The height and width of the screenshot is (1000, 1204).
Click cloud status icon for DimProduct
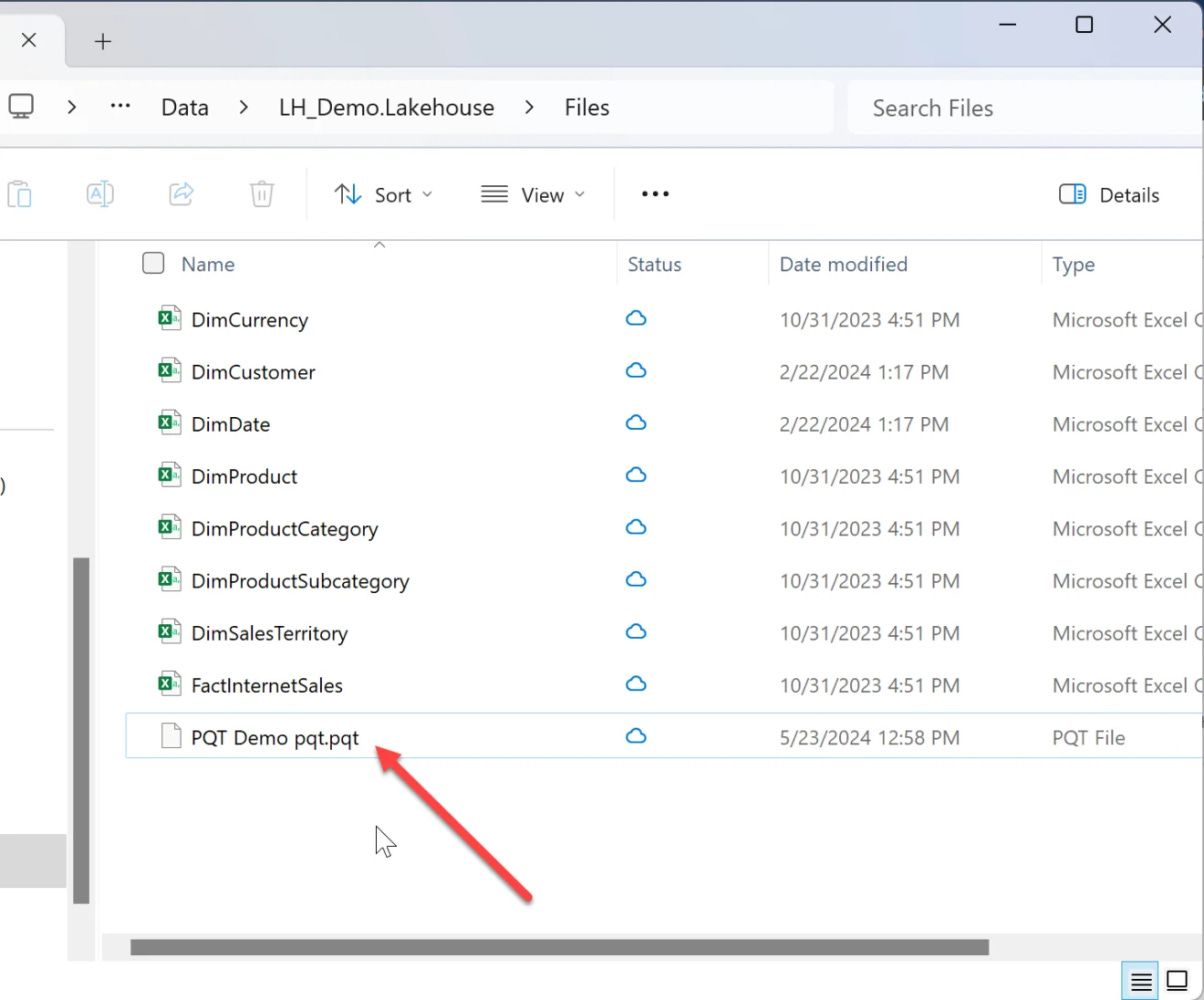coord(635,475)
